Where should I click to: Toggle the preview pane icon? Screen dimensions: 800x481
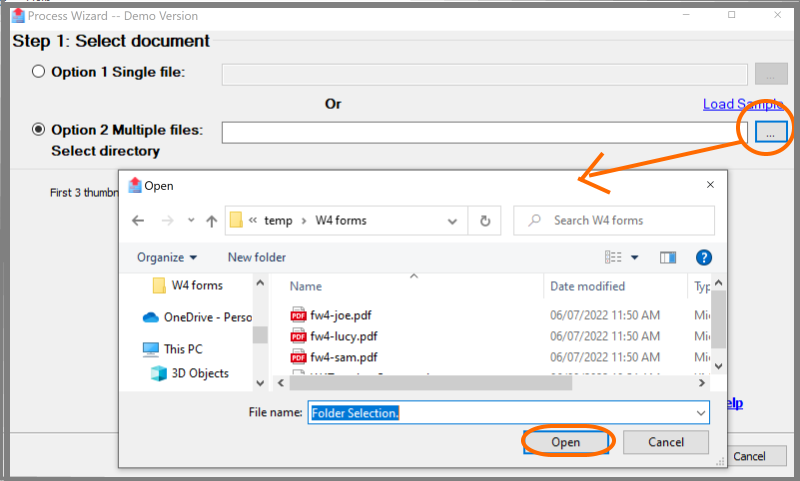point(668,258)
